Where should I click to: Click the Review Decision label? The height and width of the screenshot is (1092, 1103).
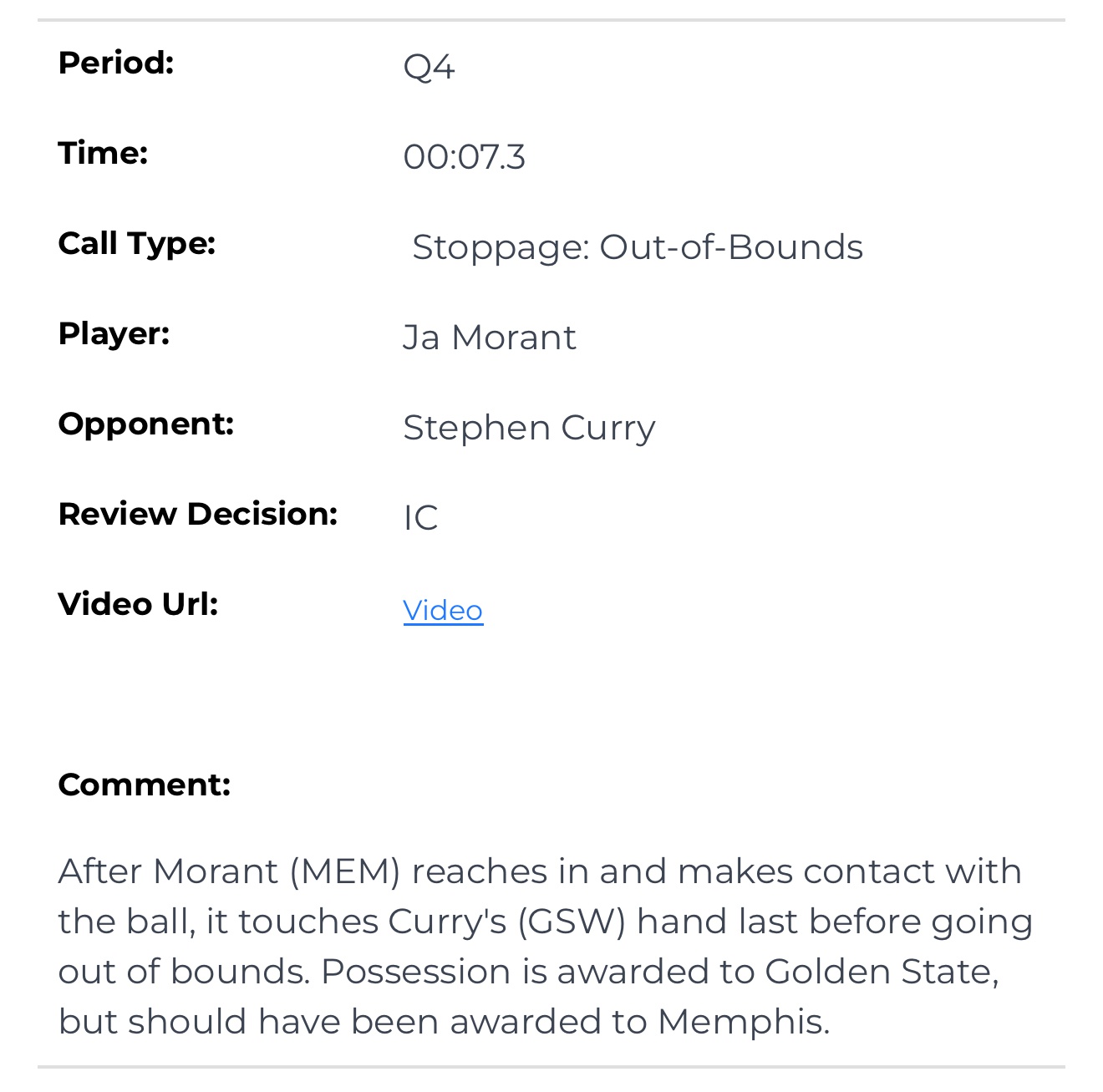pyautogui.click(x=198, y=515)
